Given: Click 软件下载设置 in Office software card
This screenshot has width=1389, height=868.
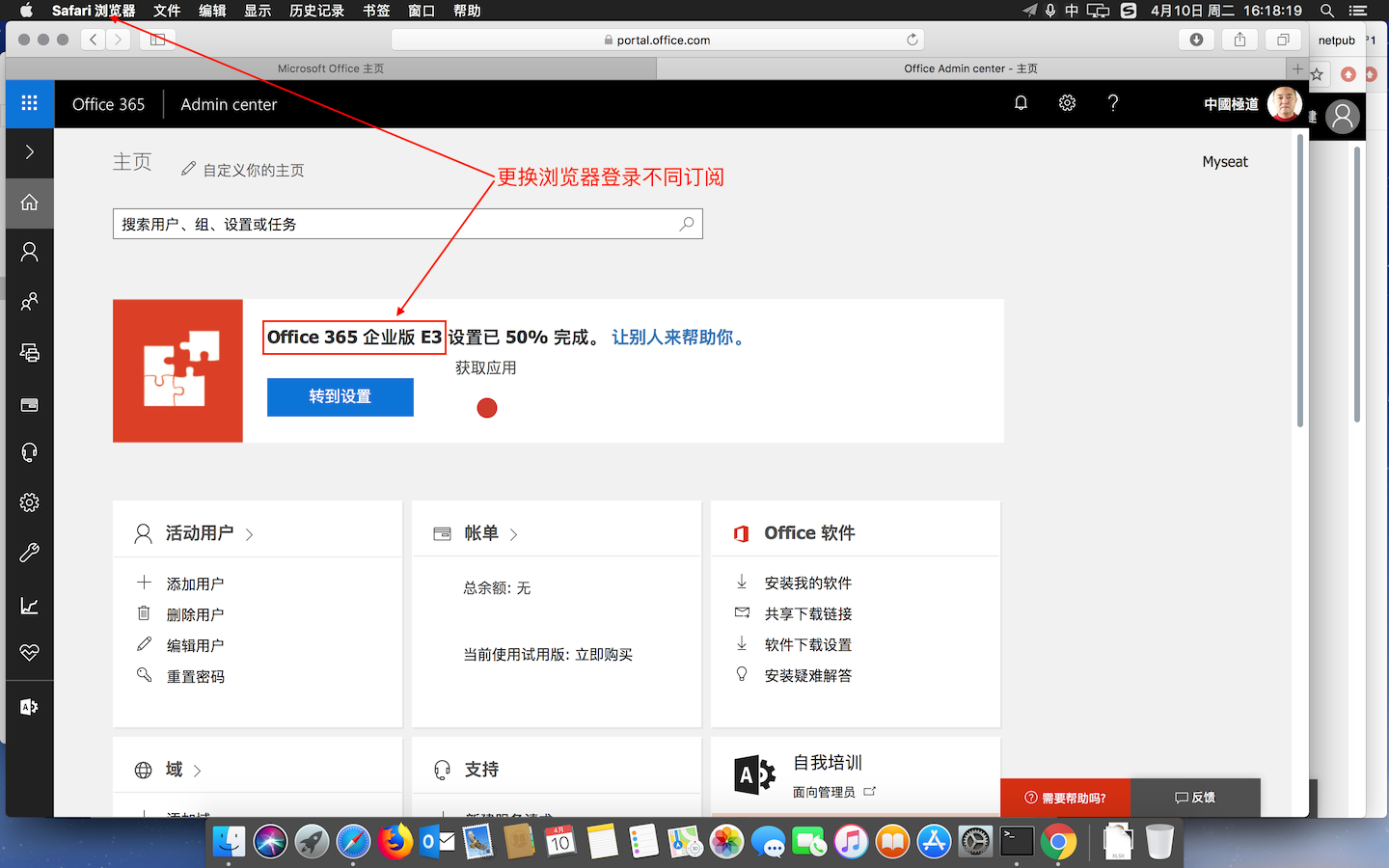Looking at the screenshot, I should [808, 644].
